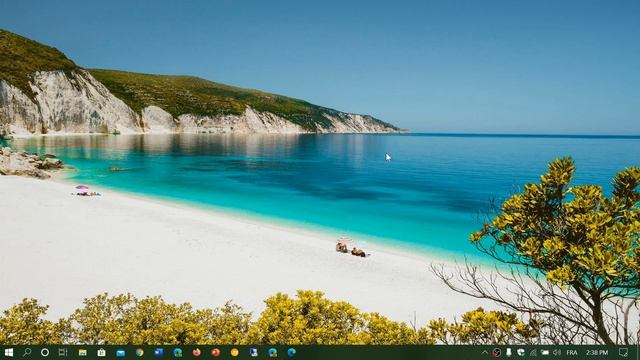640x360 pixels.
Task: Open Safely Remove Hardware tray icon
Action: click(x=509, y=352)
